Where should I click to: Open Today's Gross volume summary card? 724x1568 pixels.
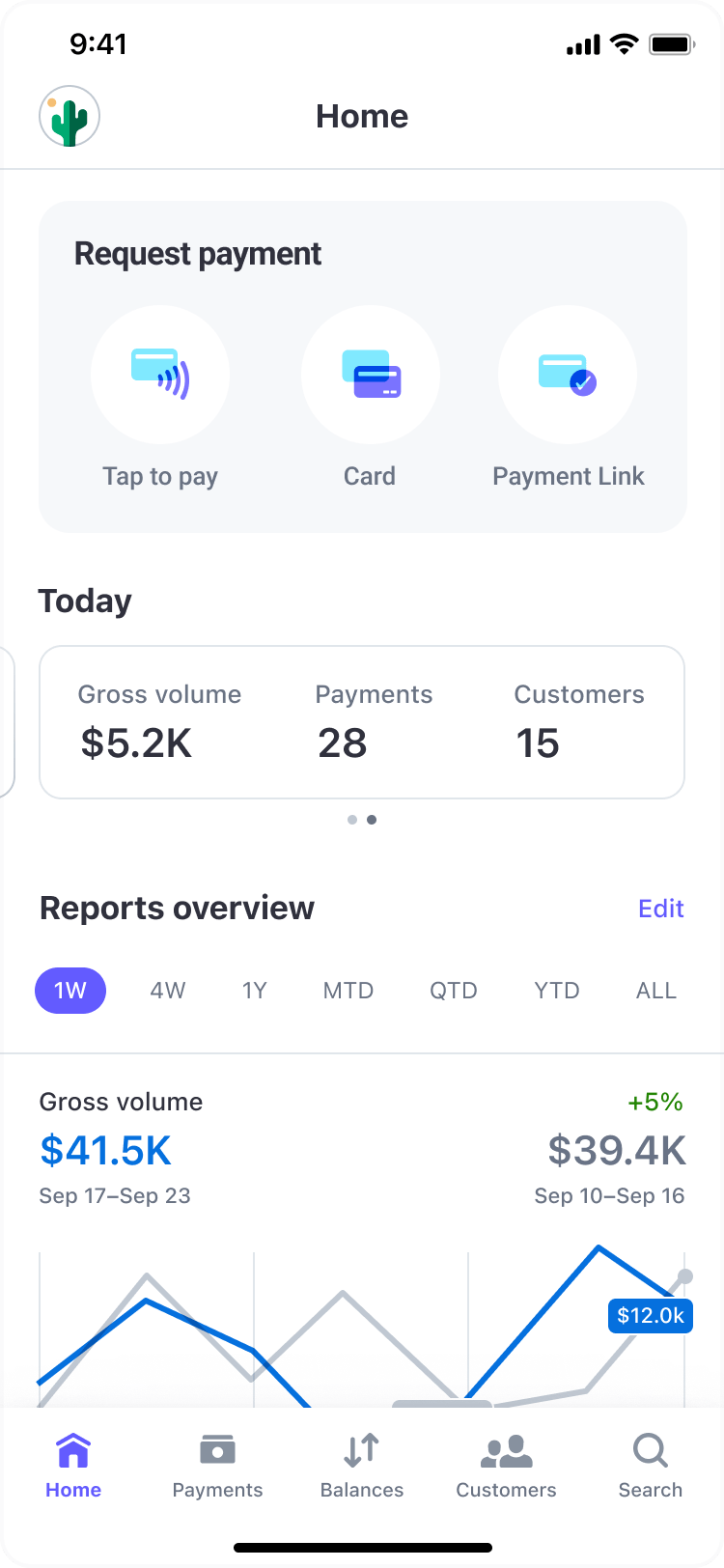click(x=160, y=722)
